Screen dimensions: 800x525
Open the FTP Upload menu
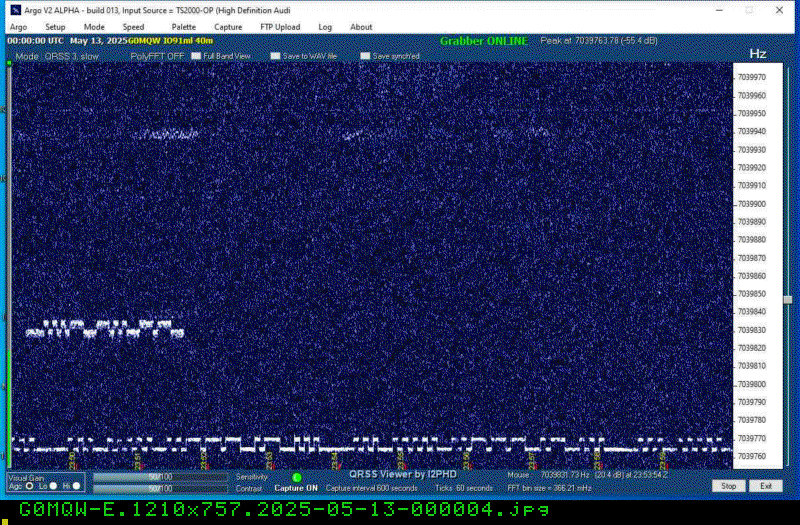(280, 27)
